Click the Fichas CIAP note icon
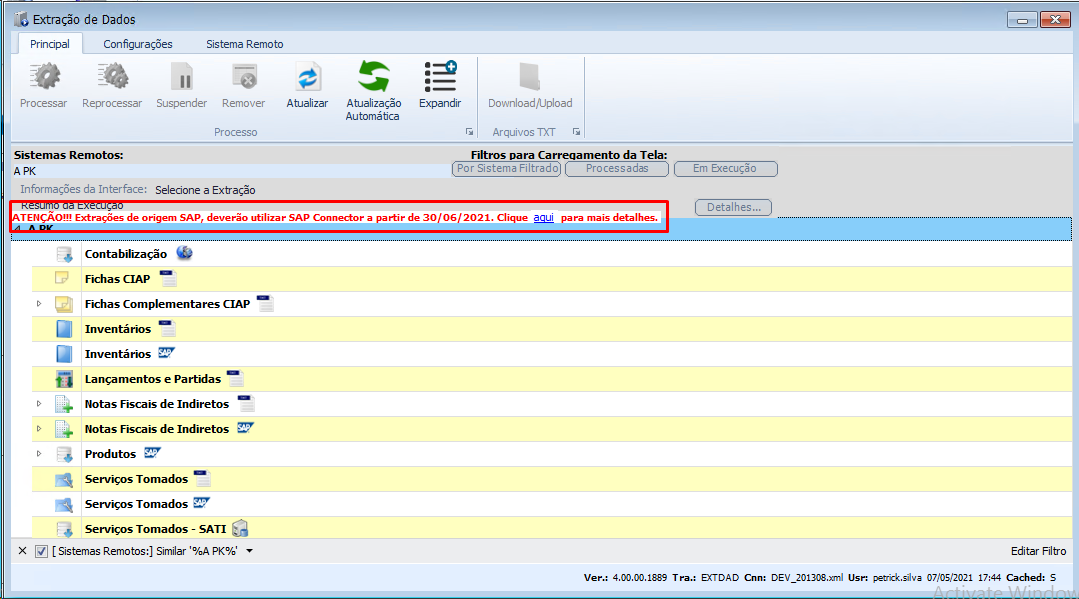The width and height of the screenshot is (1079, 599). tap(62, 278)
